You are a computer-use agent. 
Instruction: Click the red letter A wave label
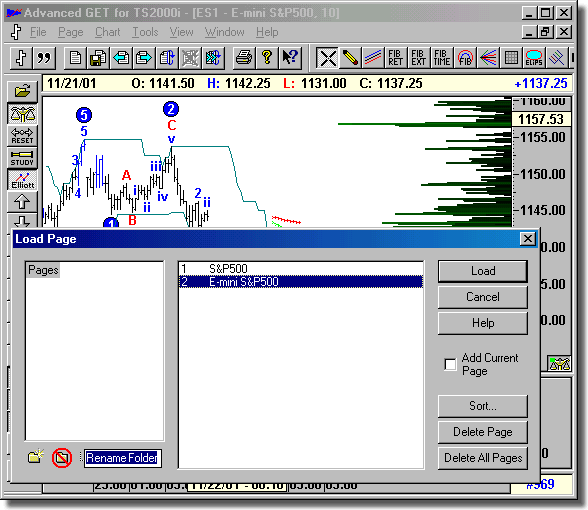pos(126,175)
